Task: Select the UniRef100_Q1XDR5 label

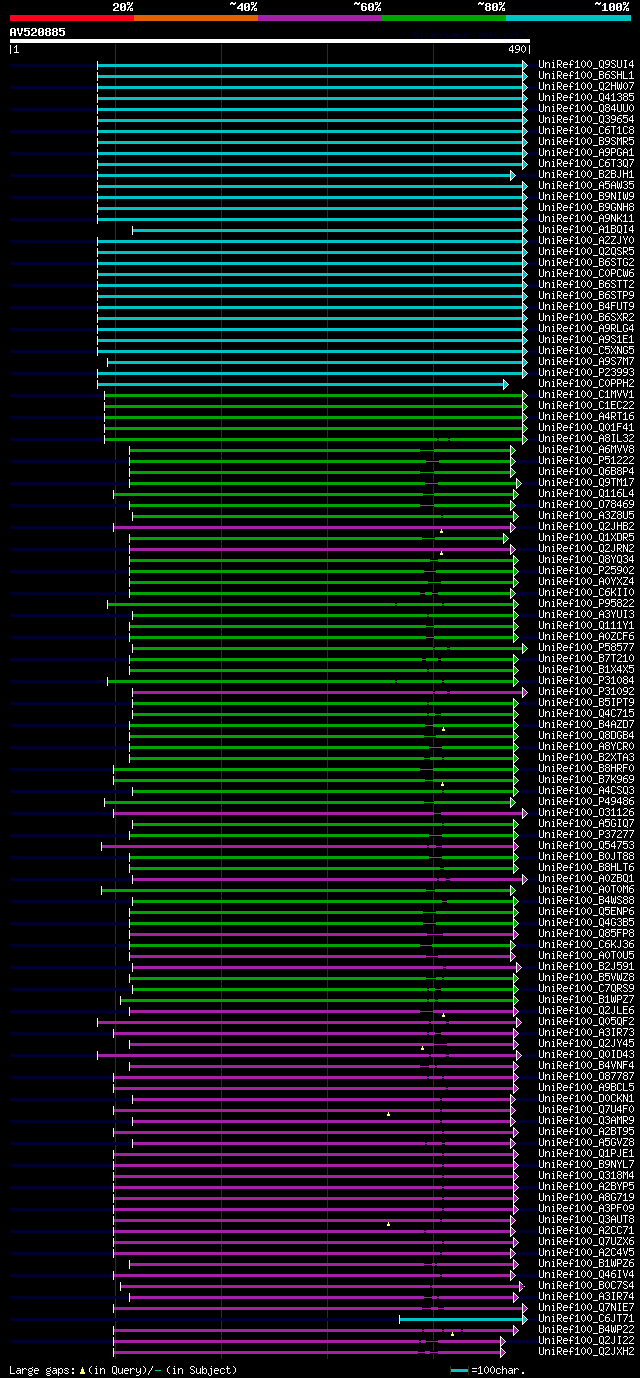Action: 586,537
